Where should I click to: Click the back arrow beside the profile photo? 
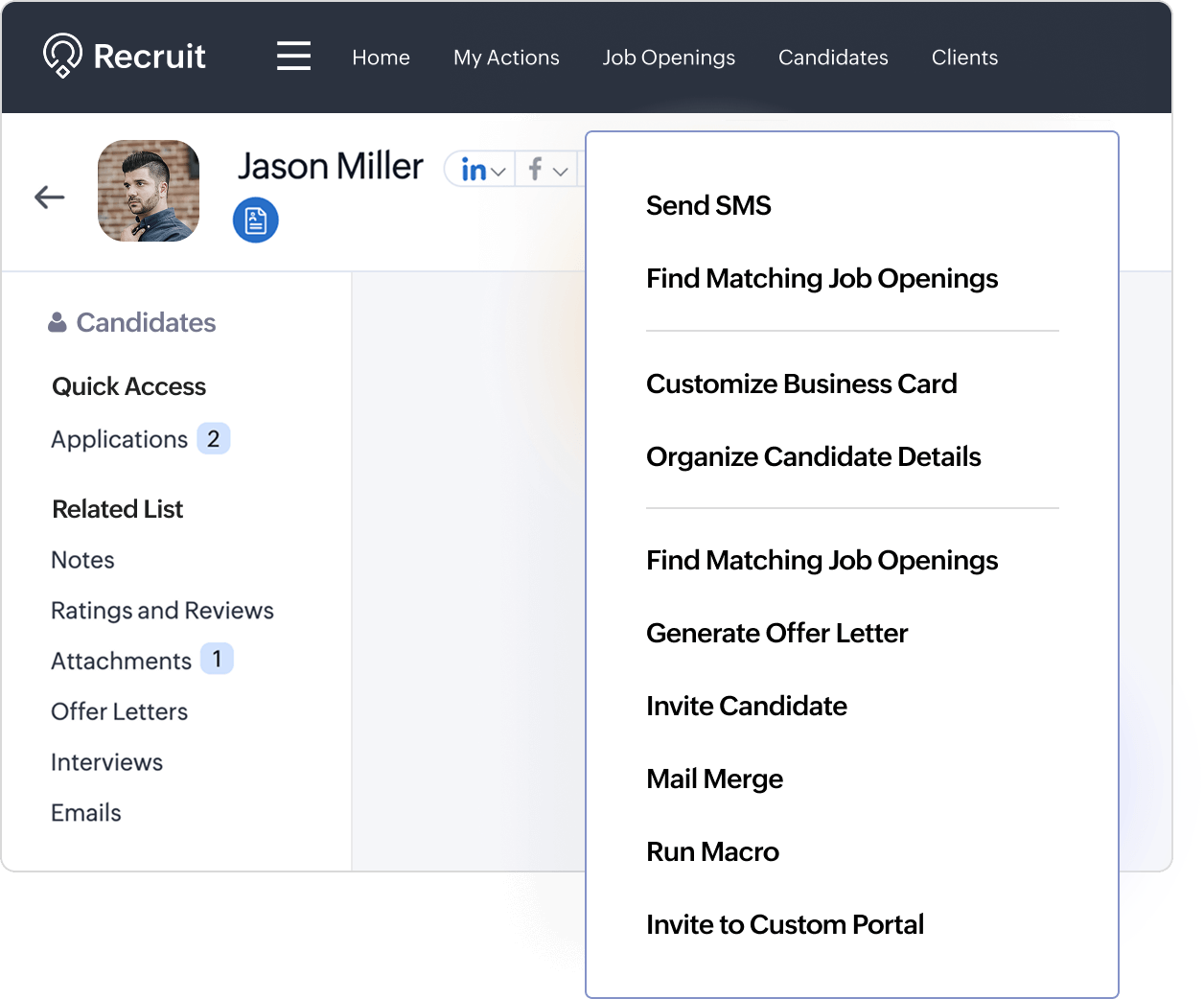48,196
